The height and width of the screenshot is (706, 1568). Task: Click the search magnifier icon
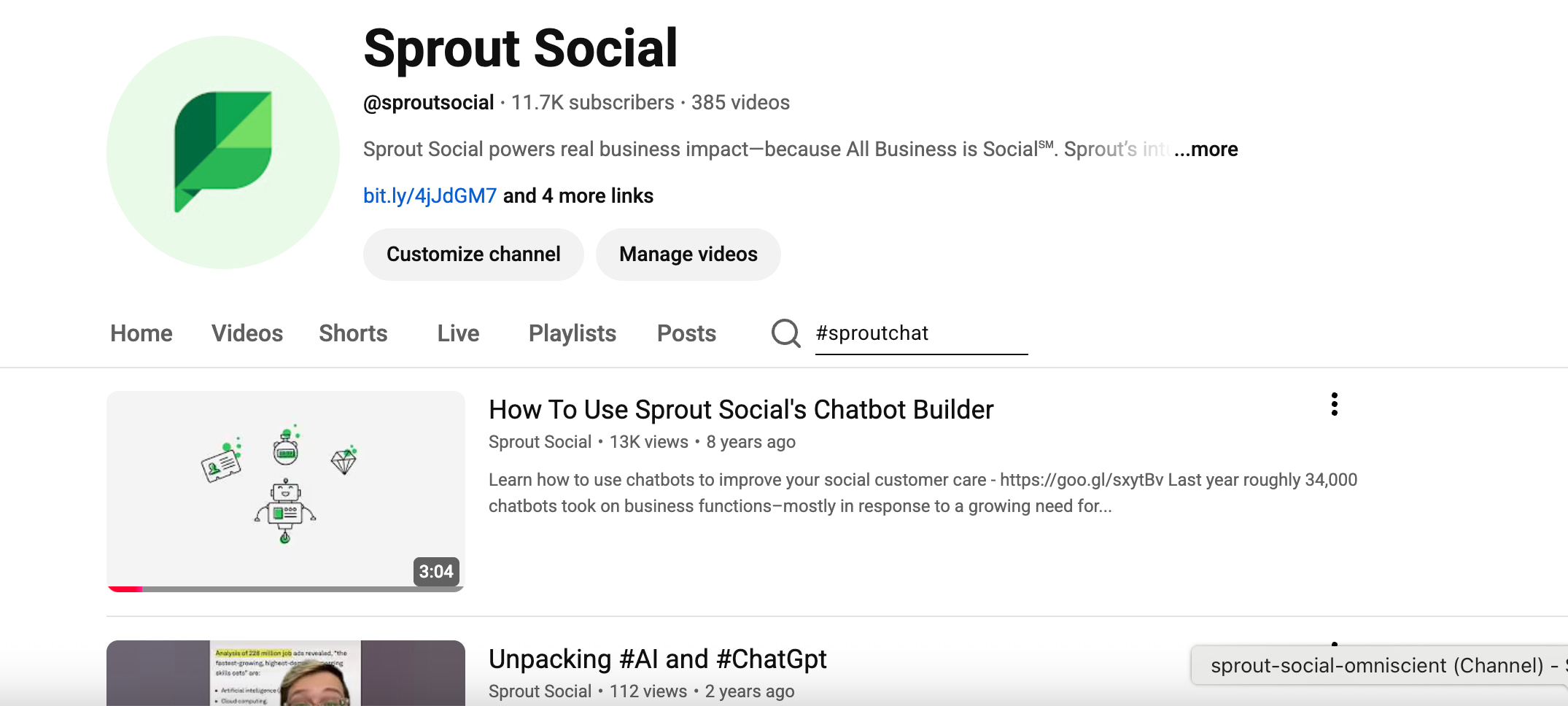(x=785, y=333)
